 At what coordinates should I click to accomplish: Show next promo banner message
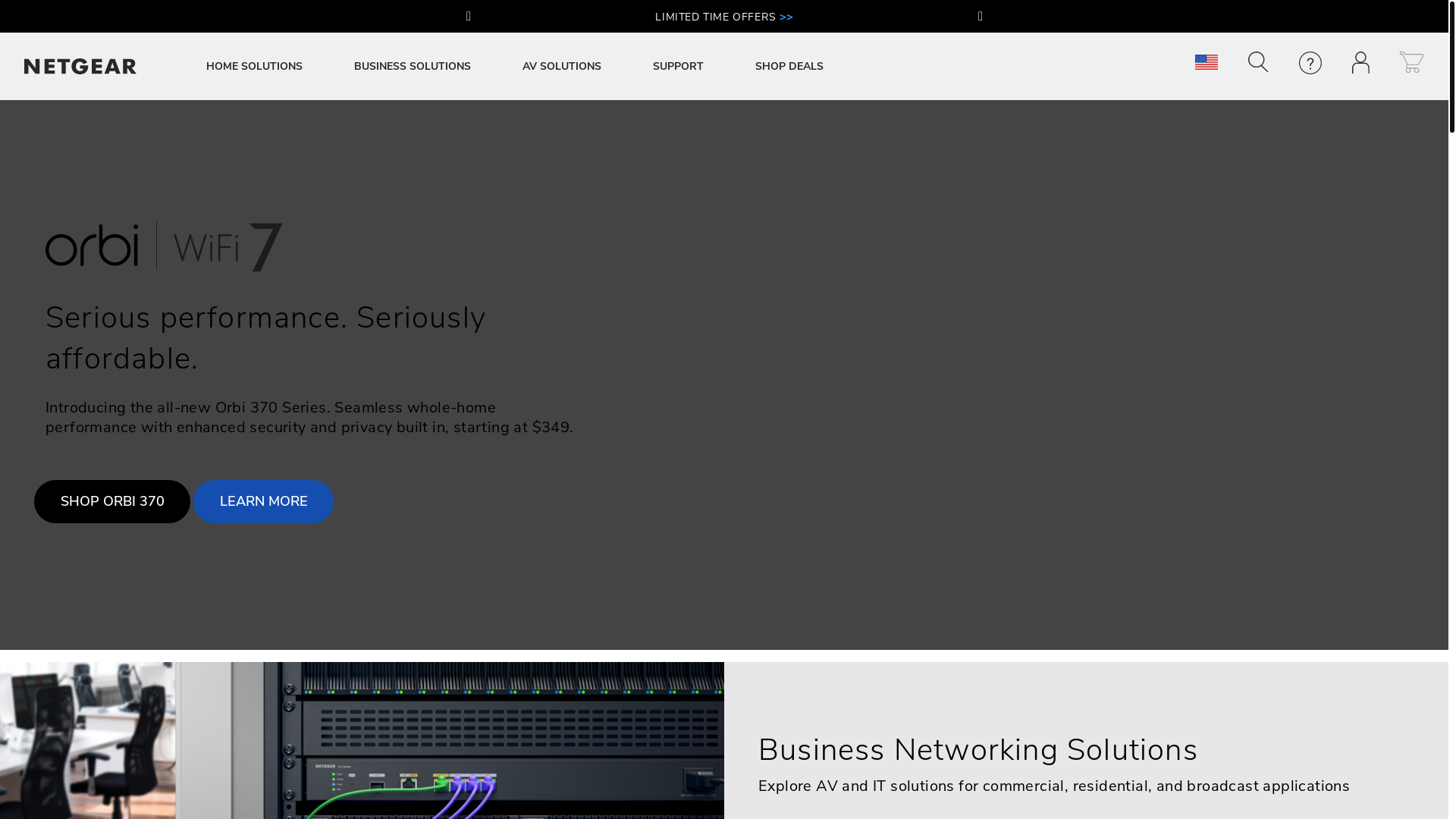pyautogui.click(x=981, y=17)
